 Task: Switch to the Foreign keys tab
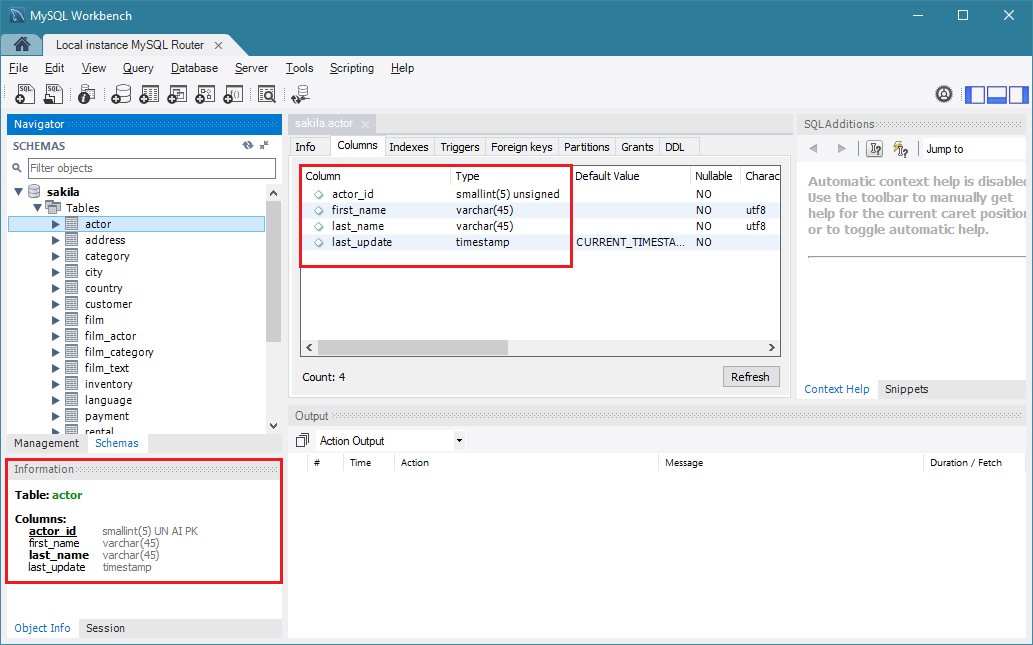point(522,147)
